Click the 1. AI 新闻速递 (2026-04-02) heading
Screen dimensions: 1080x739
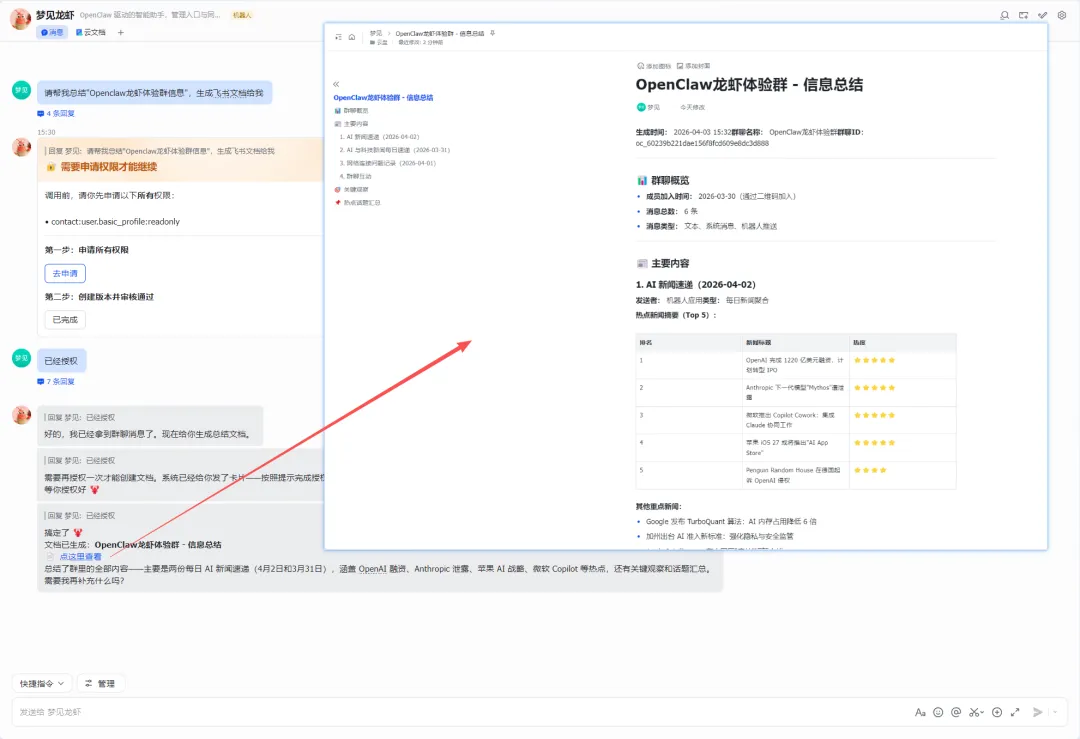[696, 284]
